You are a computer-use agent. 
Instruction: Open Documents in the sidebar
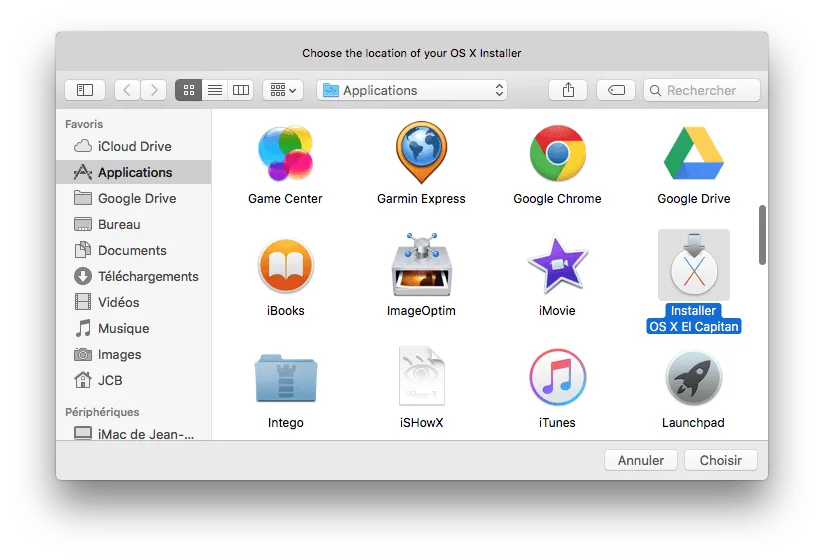click(134, 250)
